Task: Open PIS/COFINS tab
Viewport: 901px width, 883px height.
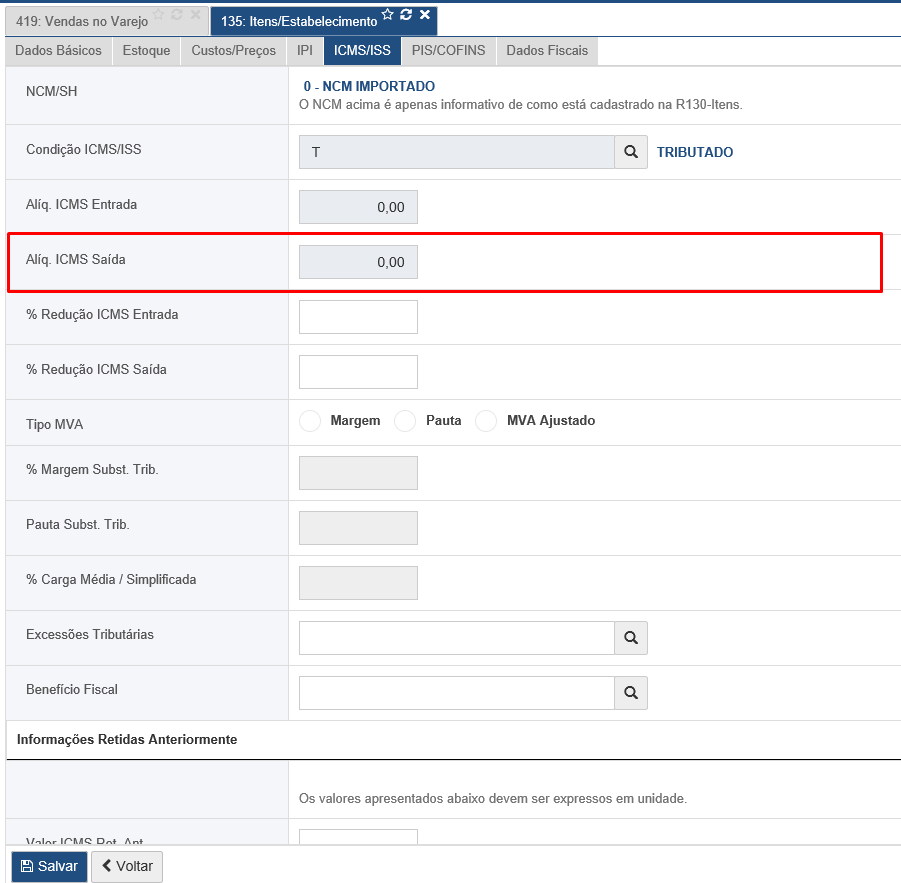Action: [x=448, y=51]
